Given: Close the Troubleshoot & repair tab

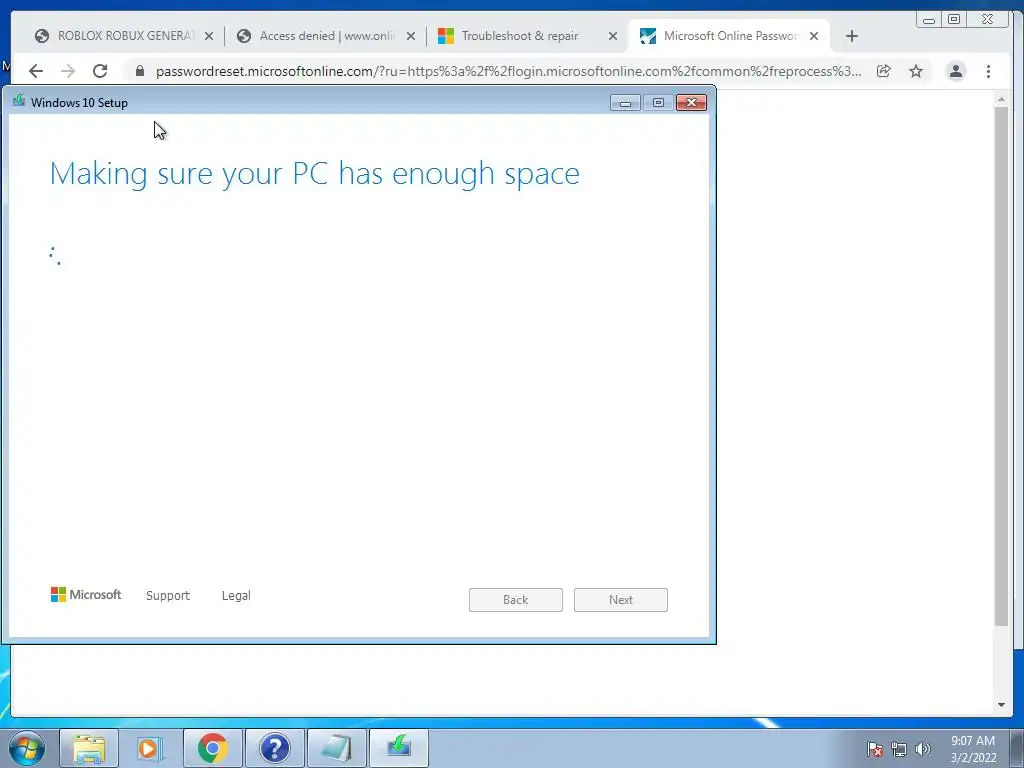Looking at the screenshot, I should (x=613, y=37).
